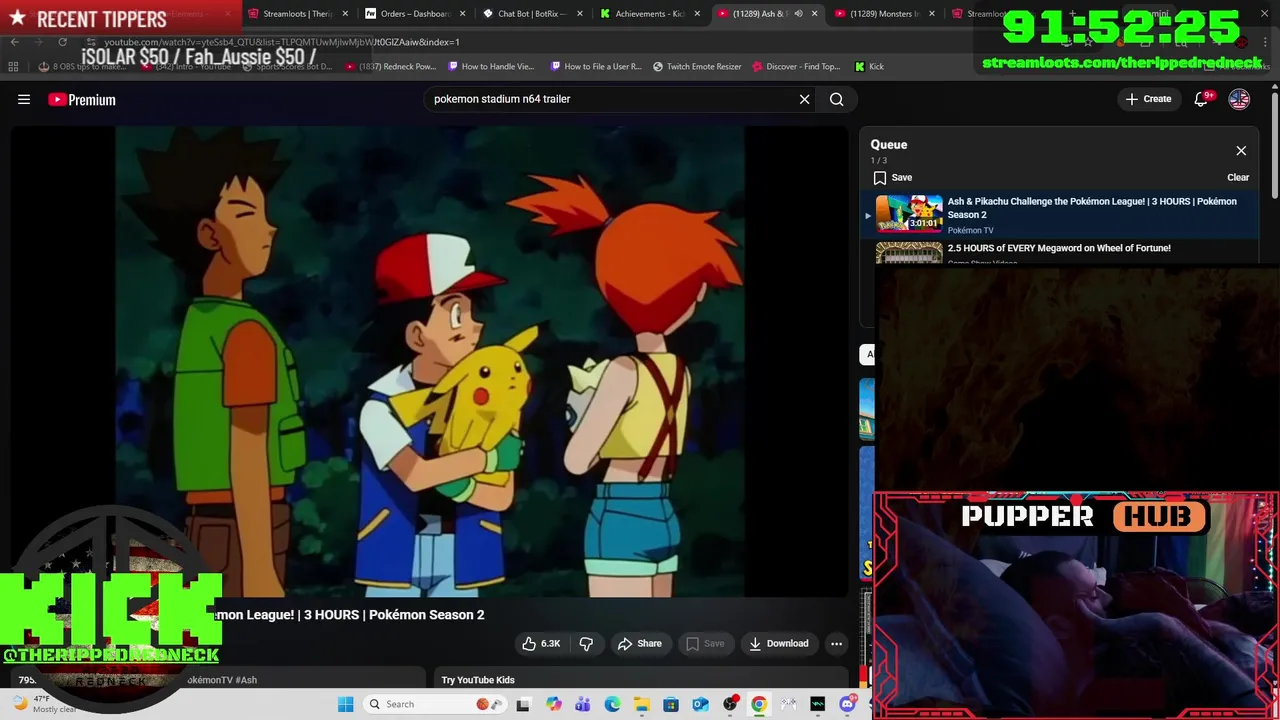Close the Chat Bot | BotRix tab

pos(580,14)
